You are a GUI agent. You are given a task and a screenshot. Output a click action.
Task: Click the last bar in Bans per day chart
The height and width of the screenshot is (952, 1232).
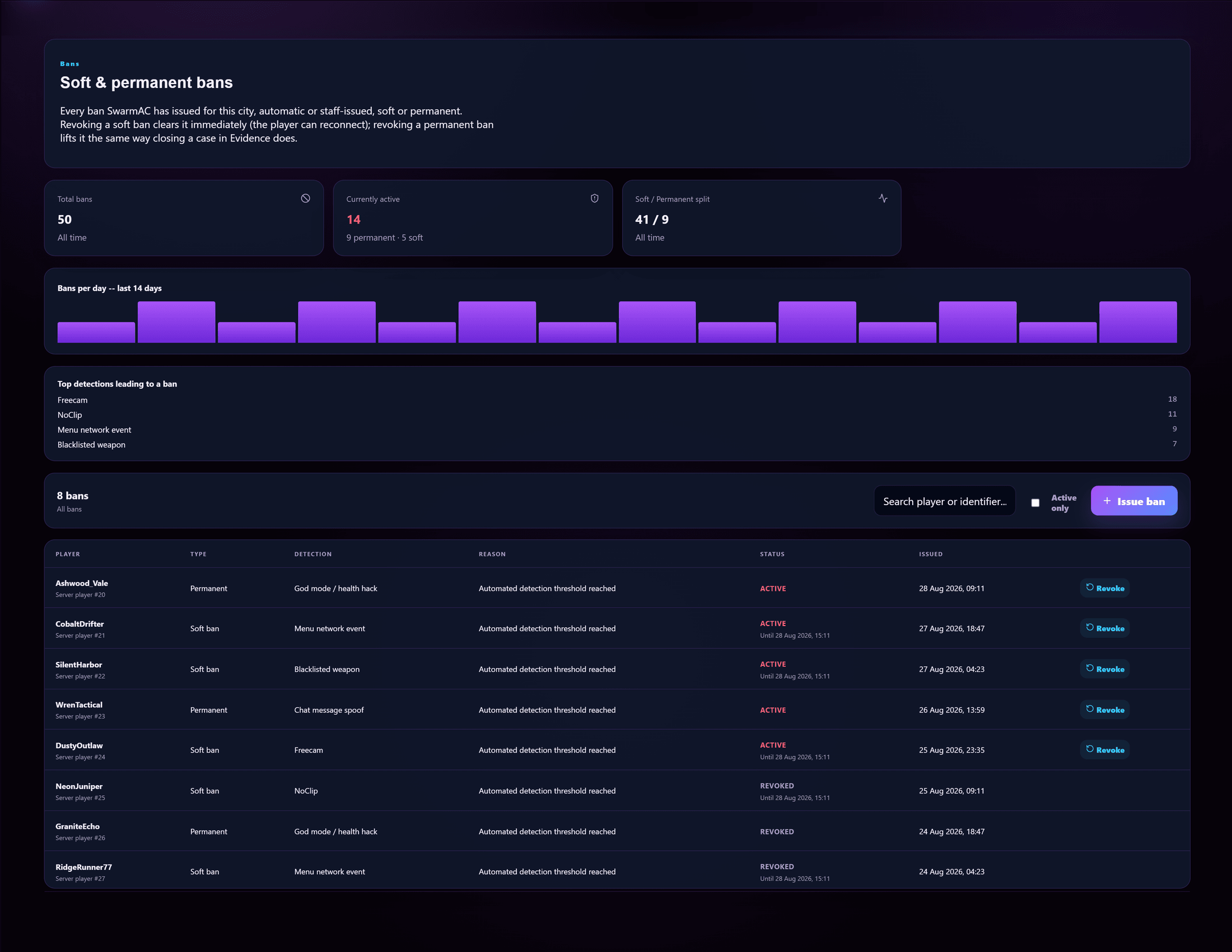pyautogui.click(x=1138, y=321)
